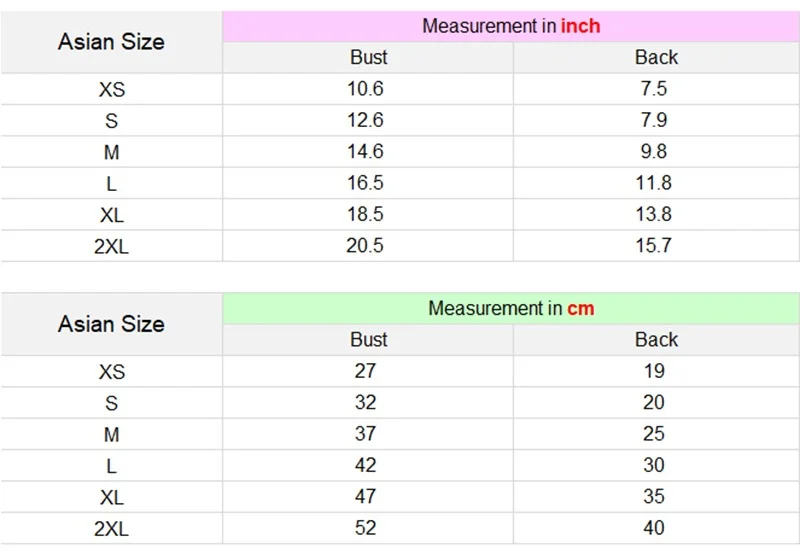Click the M size label in the cm table
Image resolution: width=800 pixels, height=560 pixels.
pyautogui.click(x=111, y=434)
